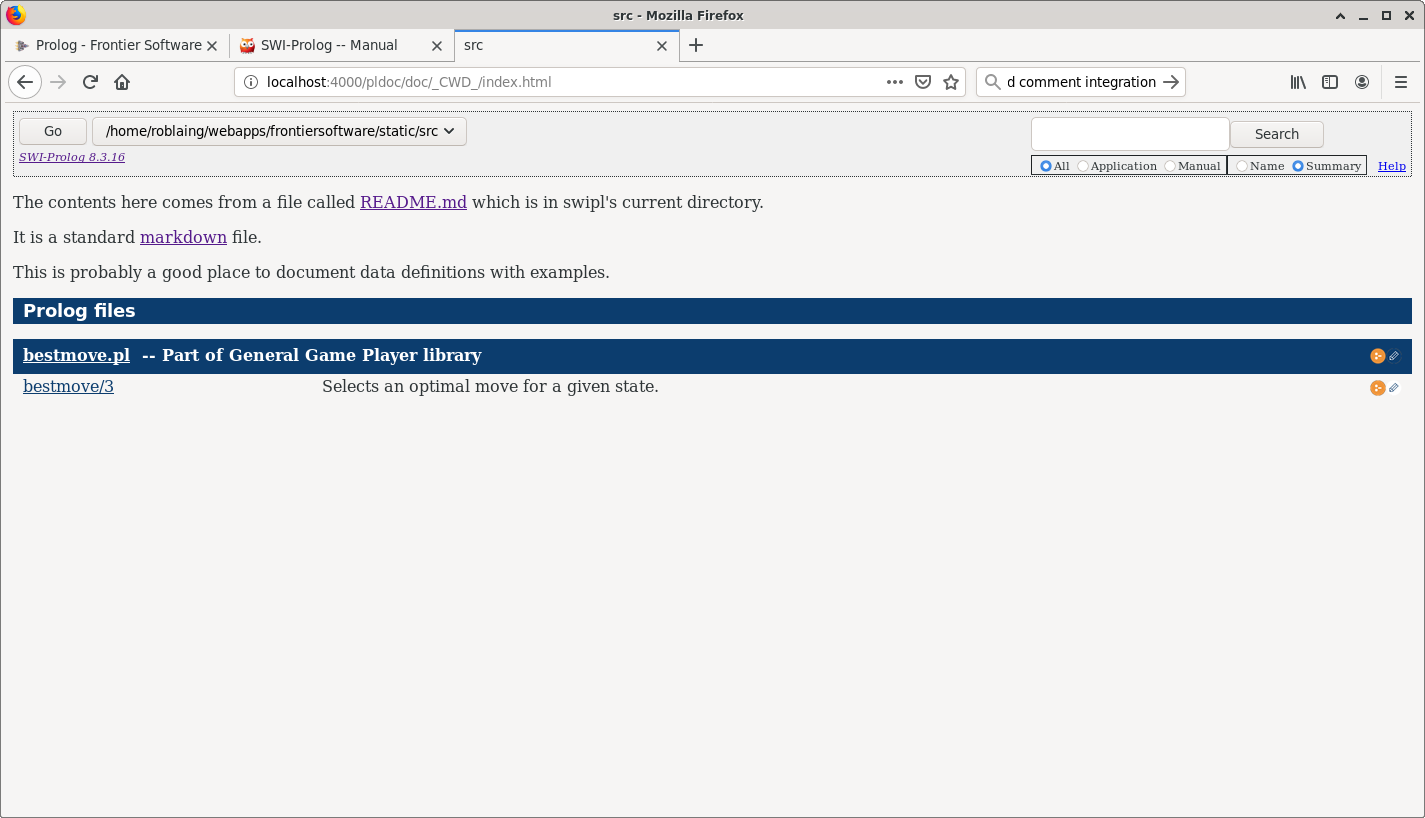Open the page actions three-dot menu
Viewport: 1425px width, 818px height.
[895, 82]
